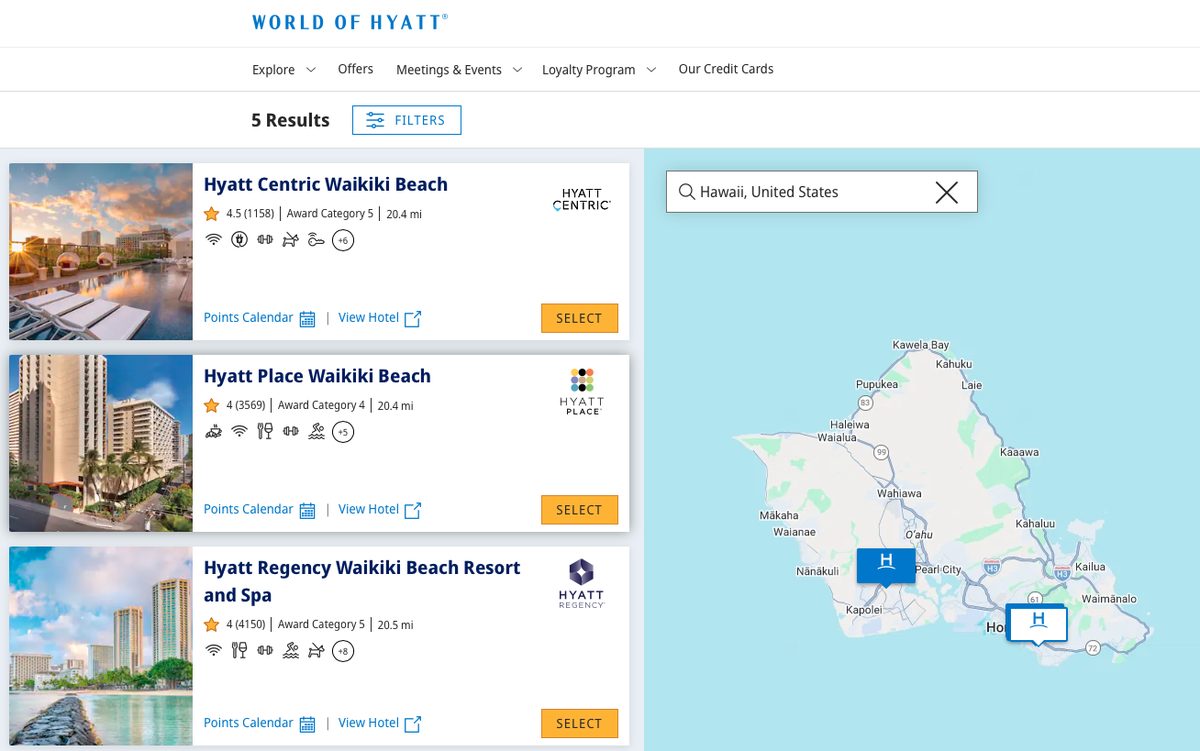Click Hyatt Centric EV charging plug icon
This screenshot has height=751, width=1200.
239,240
